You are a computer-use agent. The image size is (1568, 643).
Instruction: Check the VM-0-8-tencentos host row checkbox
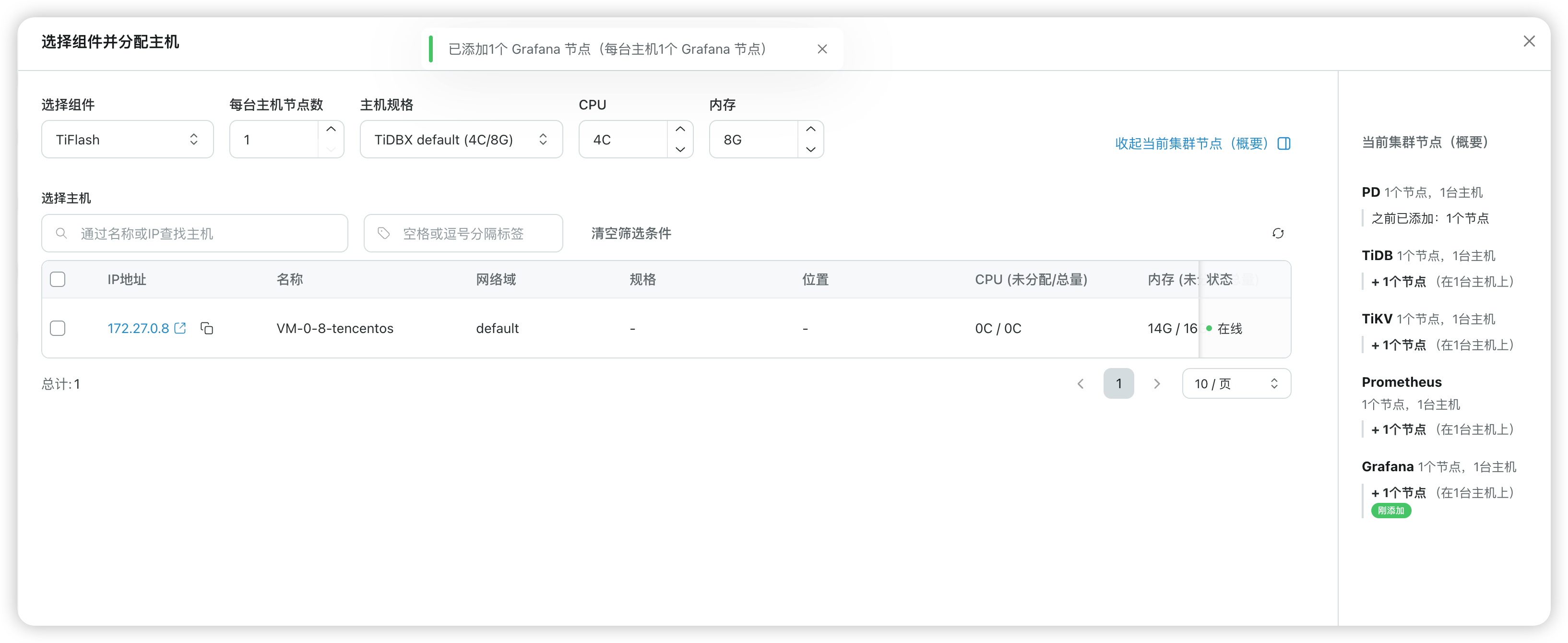[x=58, y=328]
